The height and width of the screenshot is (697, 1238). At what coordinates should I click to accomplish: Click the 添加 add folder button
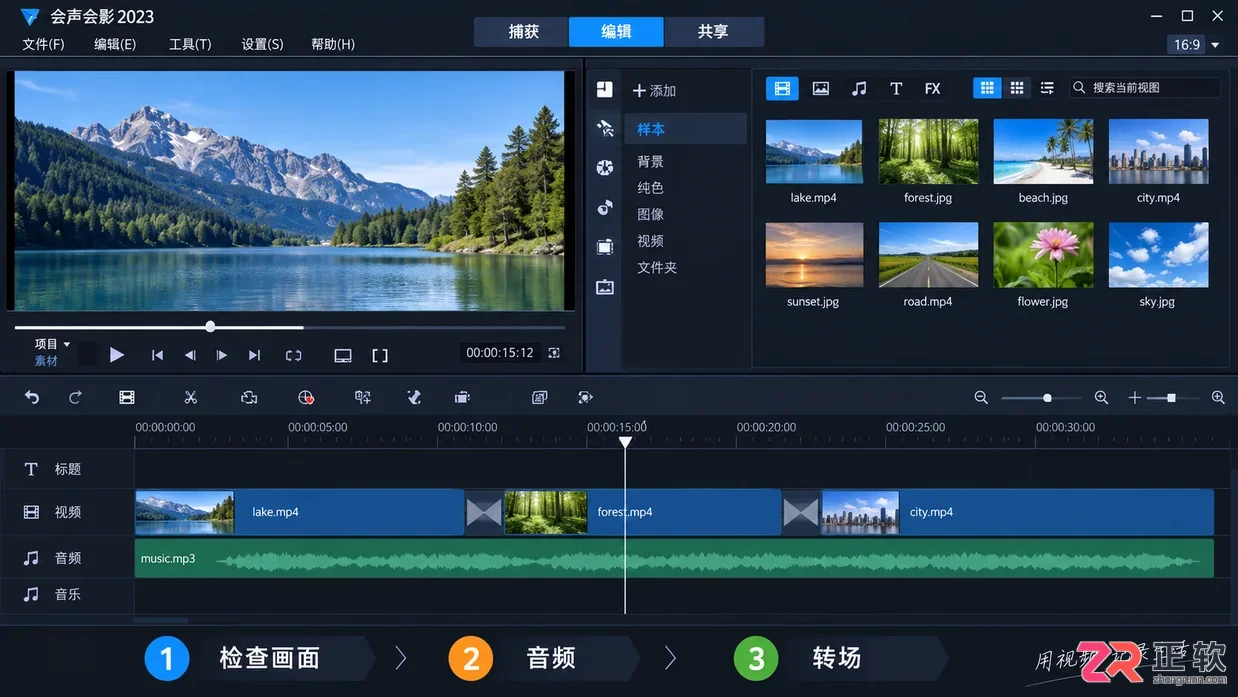click(655, 91)
